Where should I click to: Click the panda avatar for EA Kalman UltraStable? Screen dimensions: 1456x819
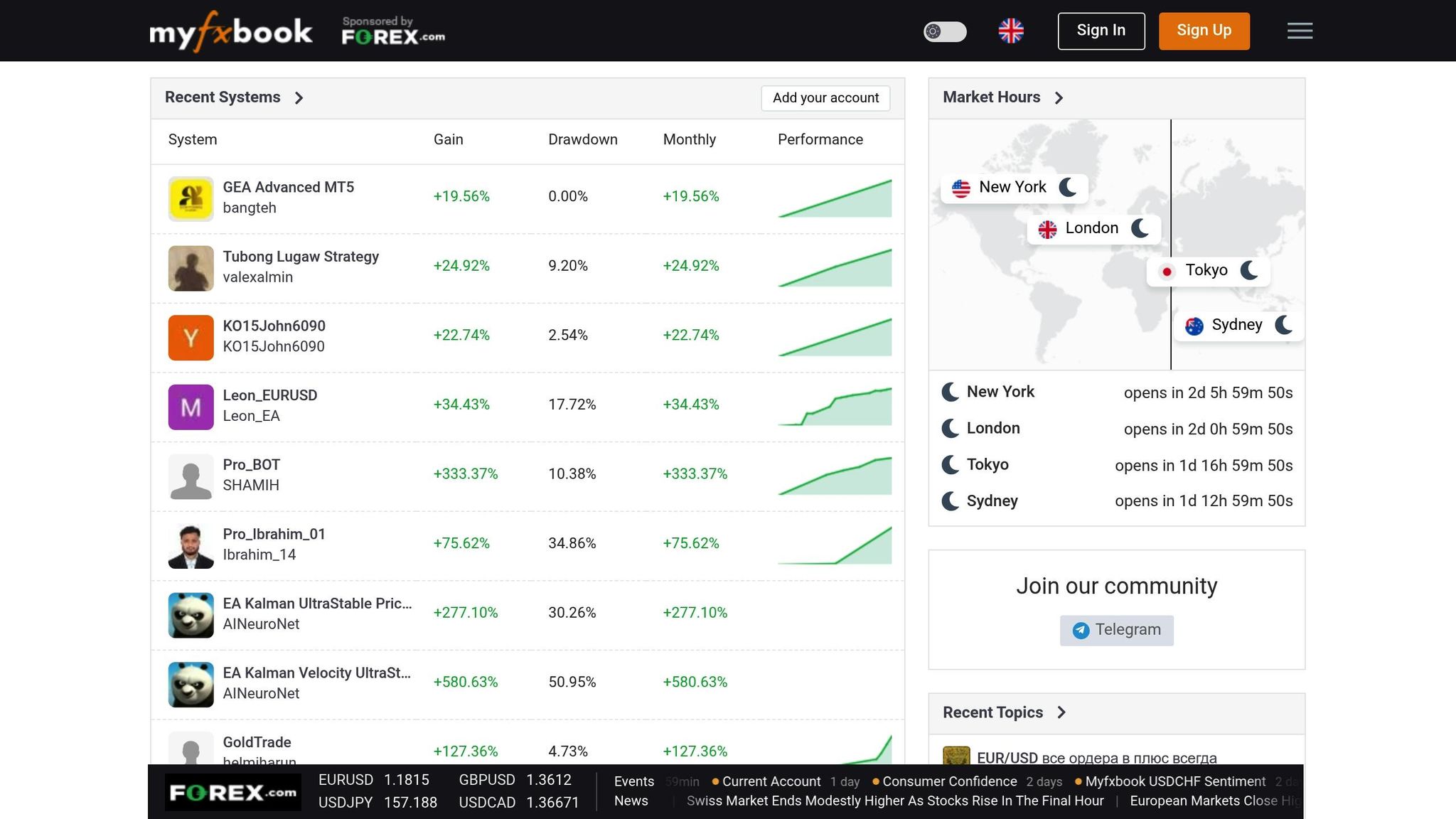pos(191,615)
